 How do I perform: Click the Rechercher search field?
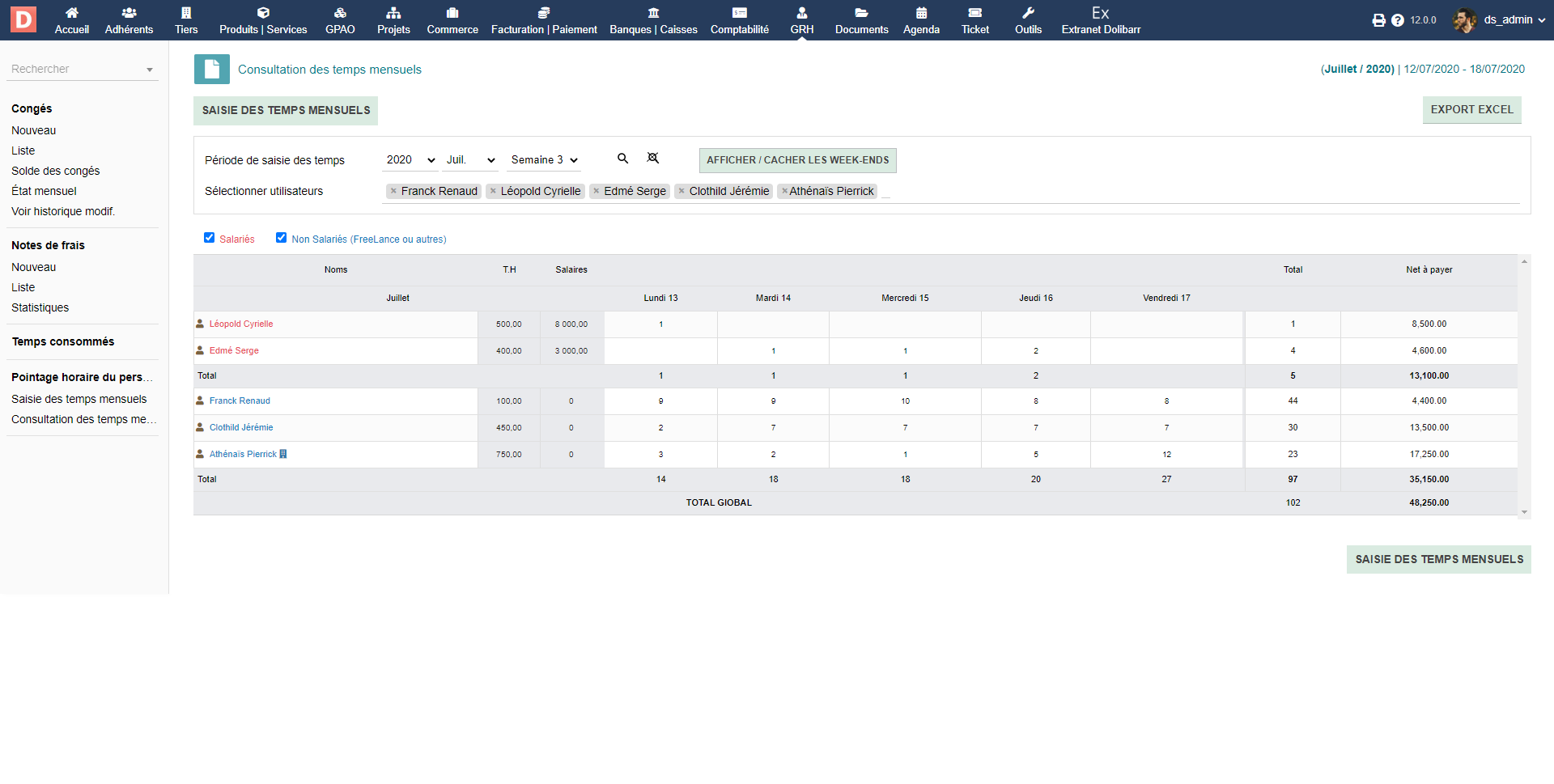click(77, 70)
